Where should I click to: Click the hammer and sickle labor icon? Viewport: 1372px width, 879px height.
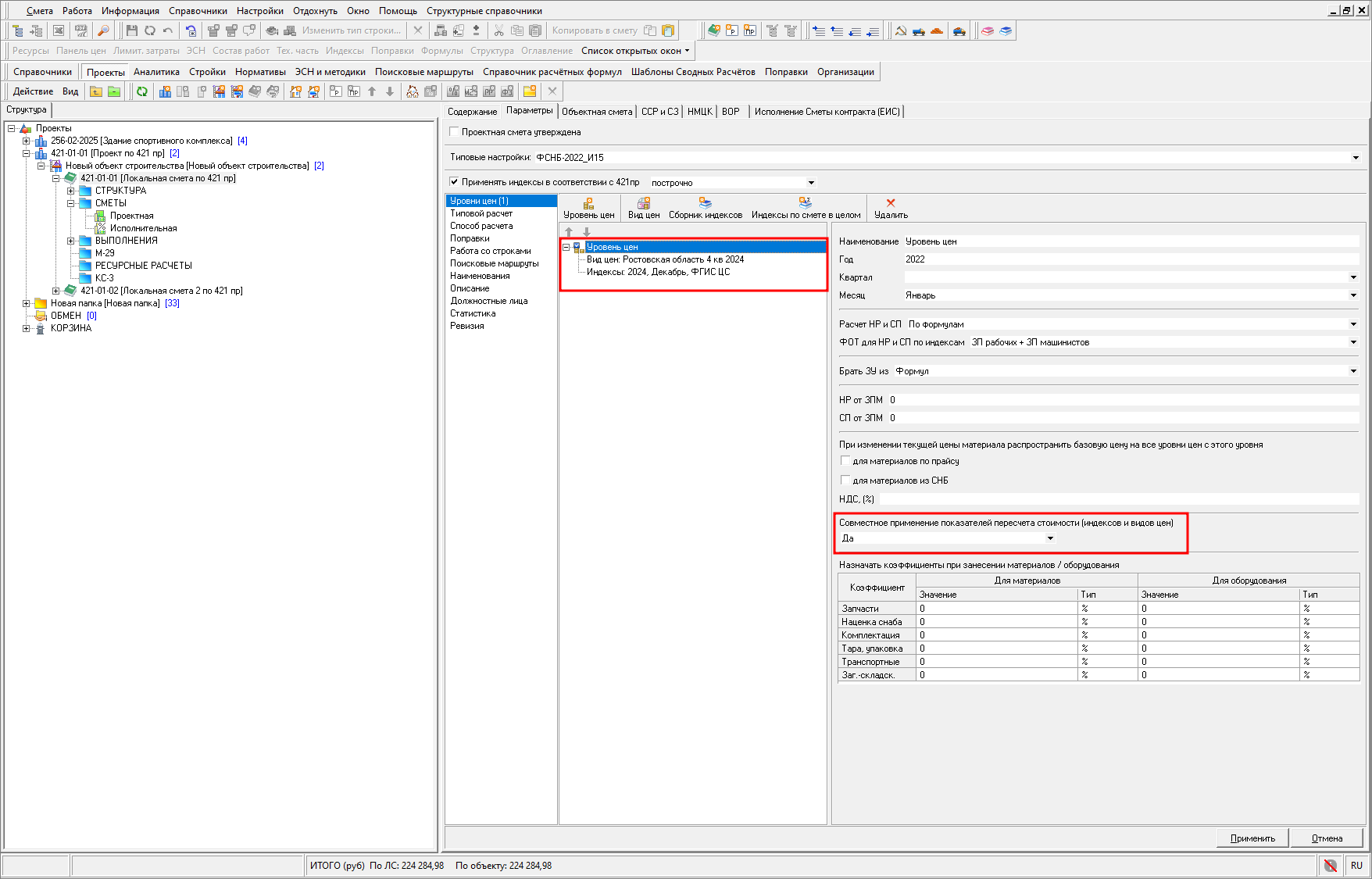(x=900, y=30)
